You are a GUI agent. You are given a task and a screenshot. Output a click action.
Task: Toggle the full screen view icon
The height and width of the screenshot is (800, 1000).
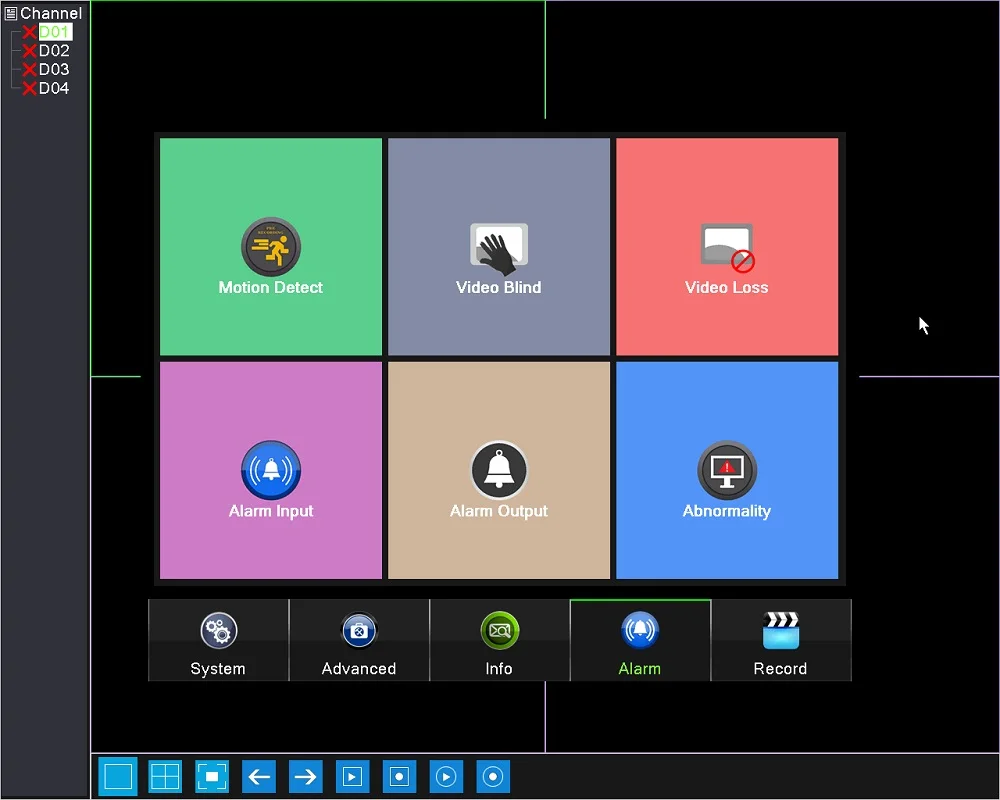[x=212, y=776]
